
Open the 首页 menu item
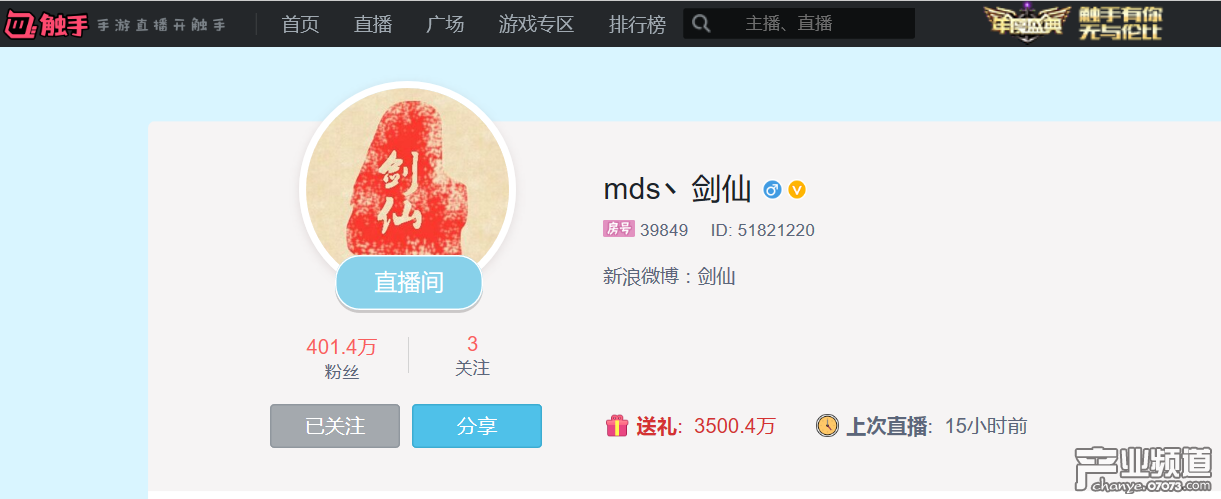(x=301, y=24)
